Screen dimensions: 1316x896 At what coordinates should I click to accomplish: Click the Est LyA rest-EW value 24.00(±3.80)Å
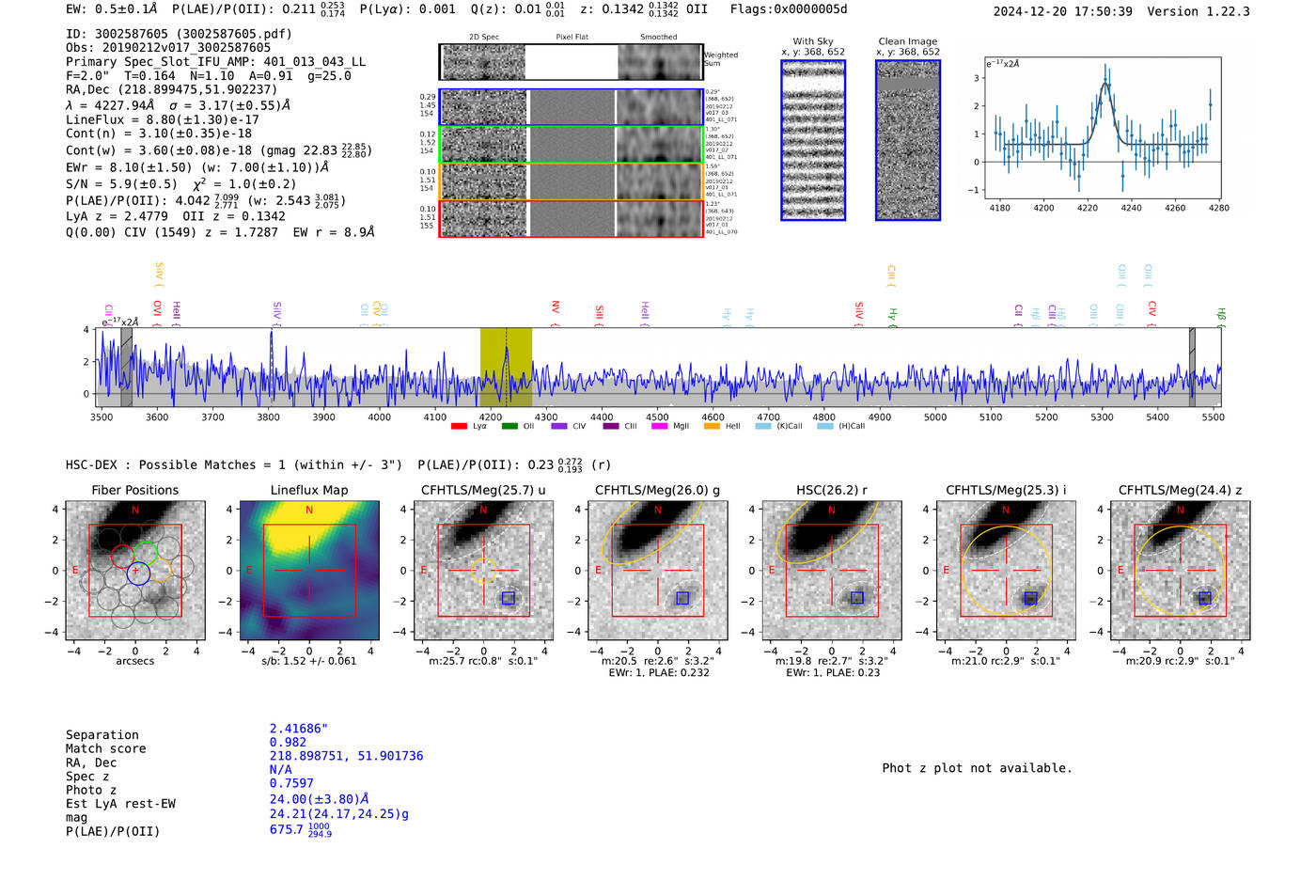point(320,799)
